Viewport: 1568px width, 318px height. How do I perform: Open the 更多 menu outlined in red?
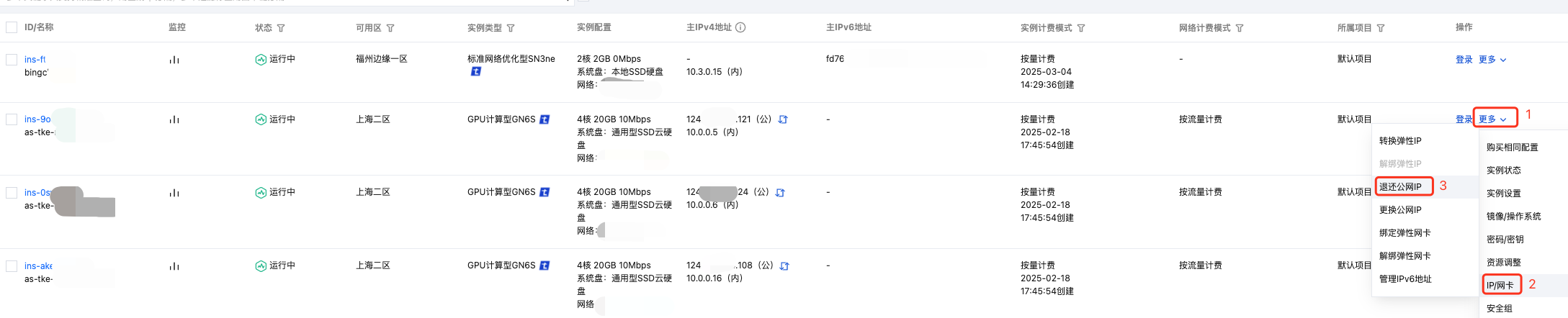1495,119
